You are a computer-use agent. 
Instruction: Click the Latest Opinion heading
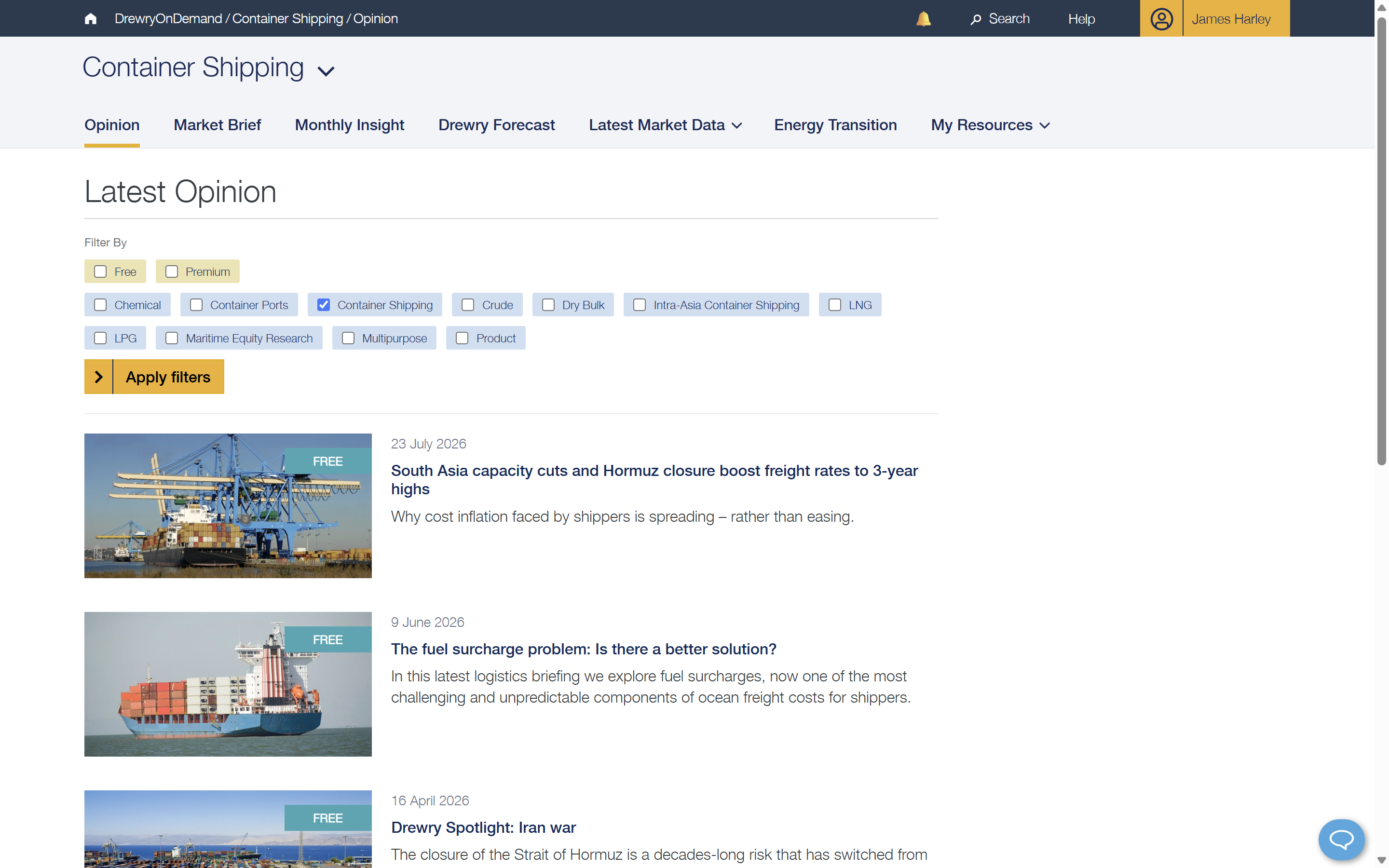180,192
